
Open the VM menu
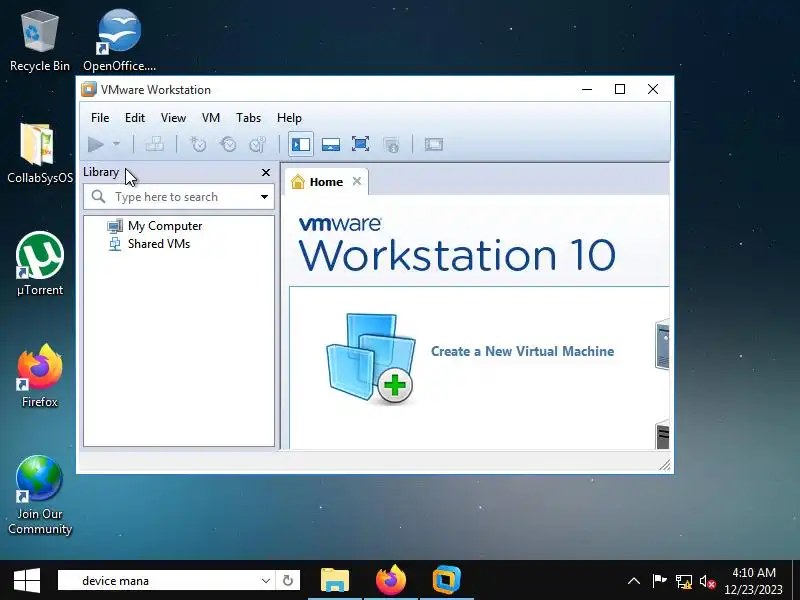pos(211,118)
